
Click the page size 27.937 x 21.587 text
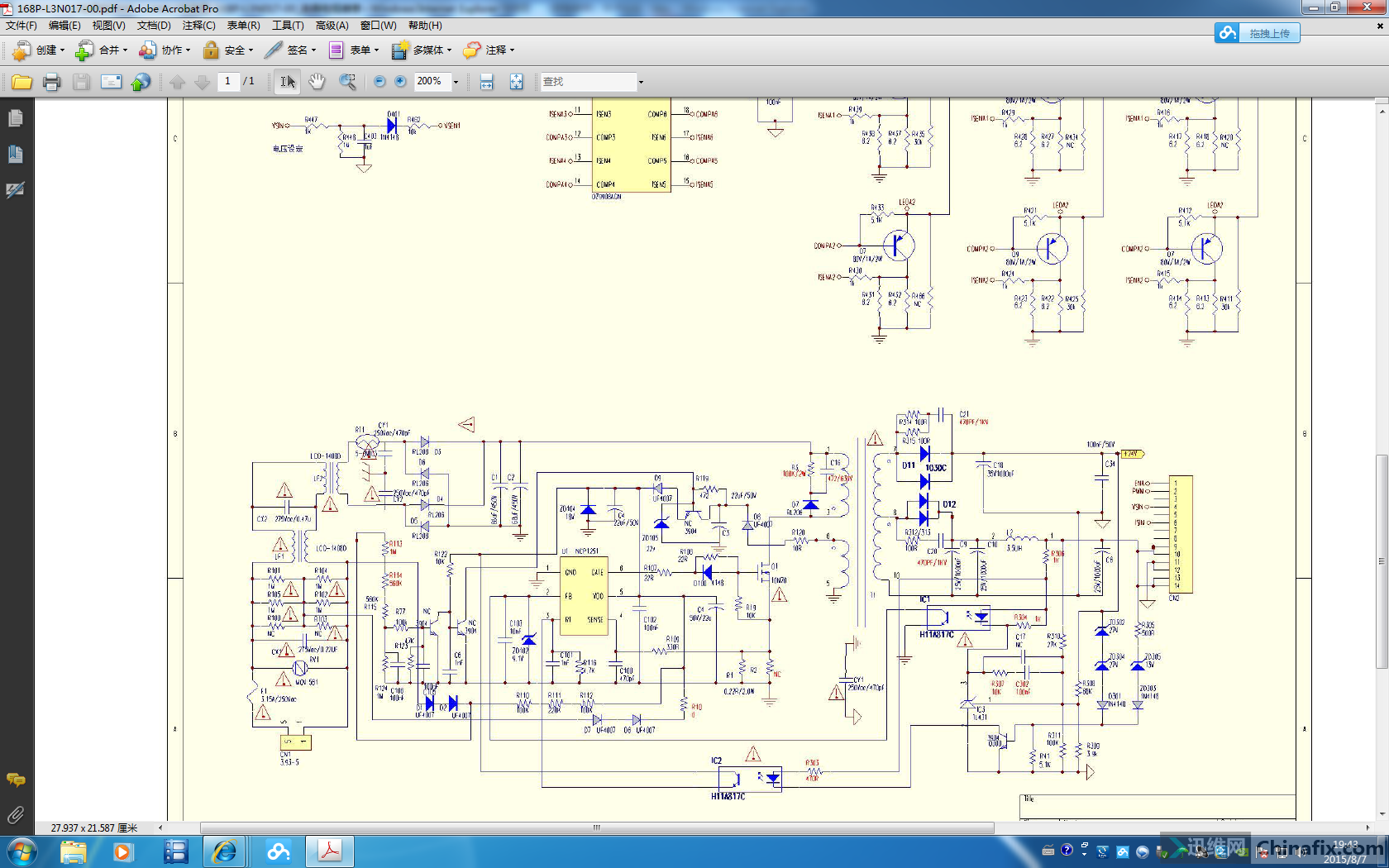(x=94, y=827)
